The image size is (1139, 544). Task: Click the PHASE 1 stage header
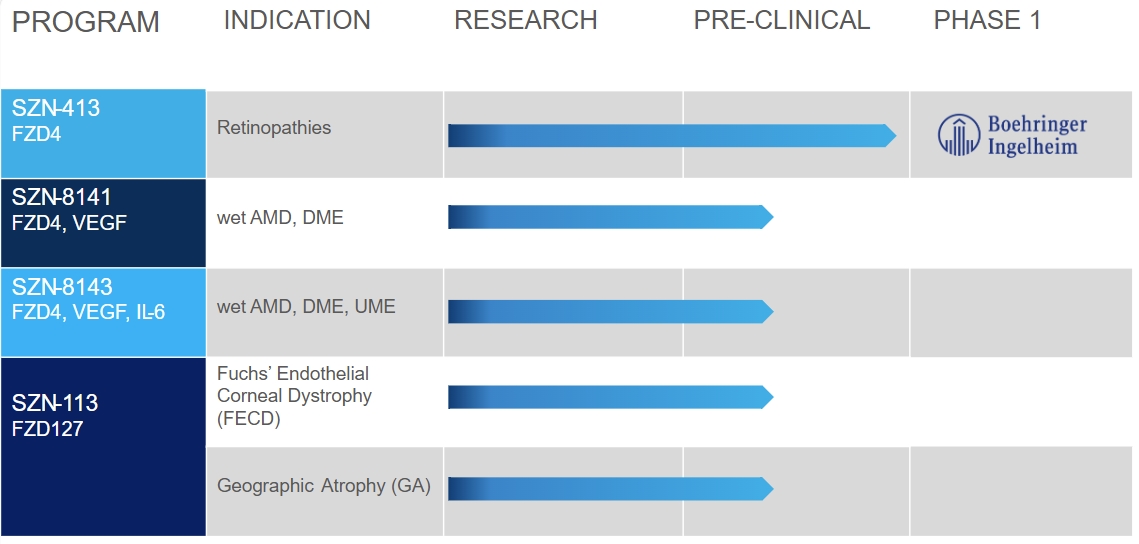[x=987, y=20]
